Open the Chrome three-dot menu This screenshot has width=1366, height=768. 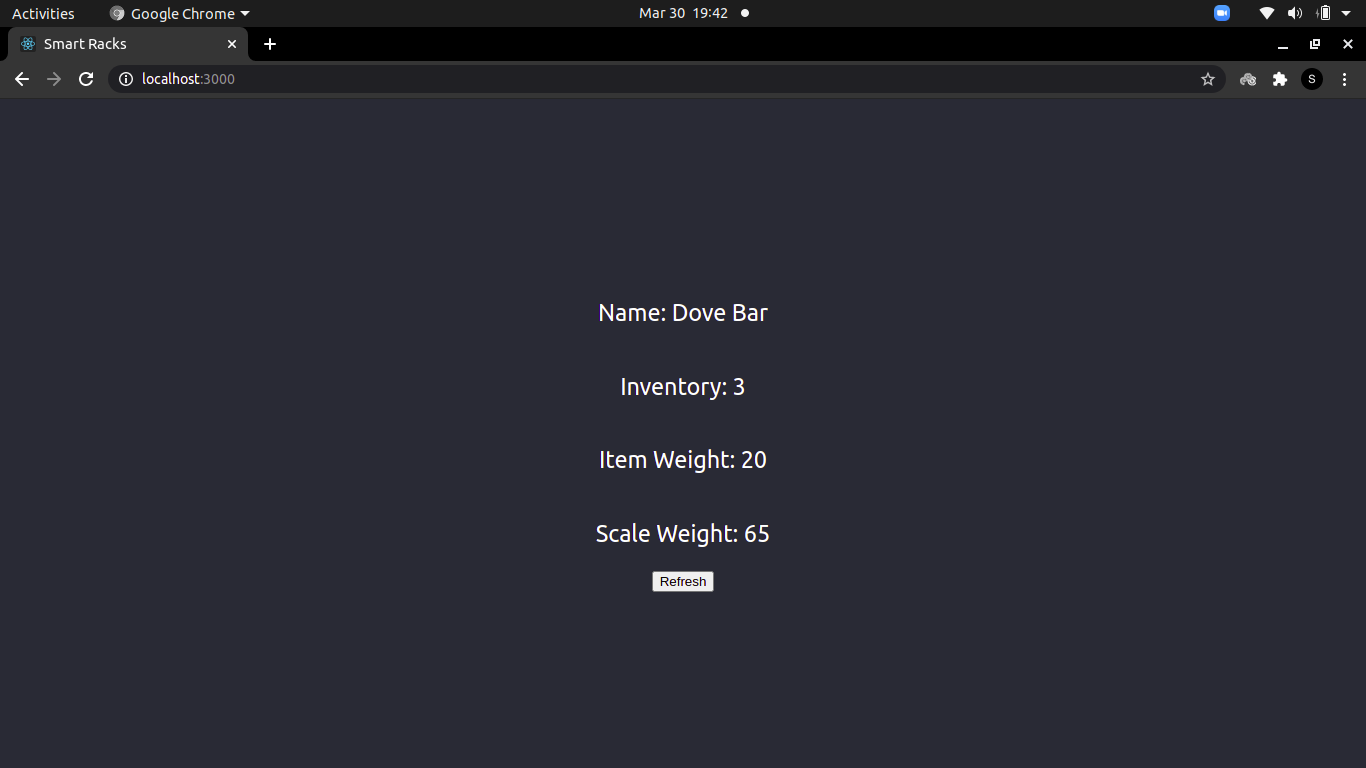1345,78
